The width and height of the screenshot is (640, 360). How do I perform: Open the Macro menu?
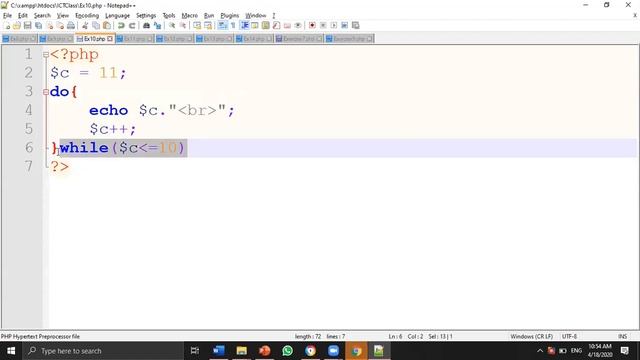click(x=189, y=16)
